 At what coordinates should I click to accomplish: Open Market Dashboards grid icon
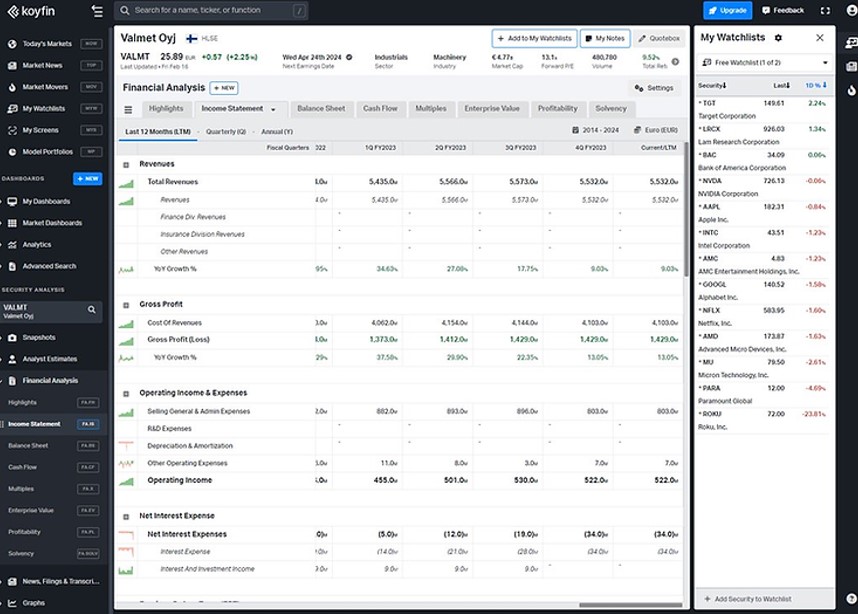[12, 223]
